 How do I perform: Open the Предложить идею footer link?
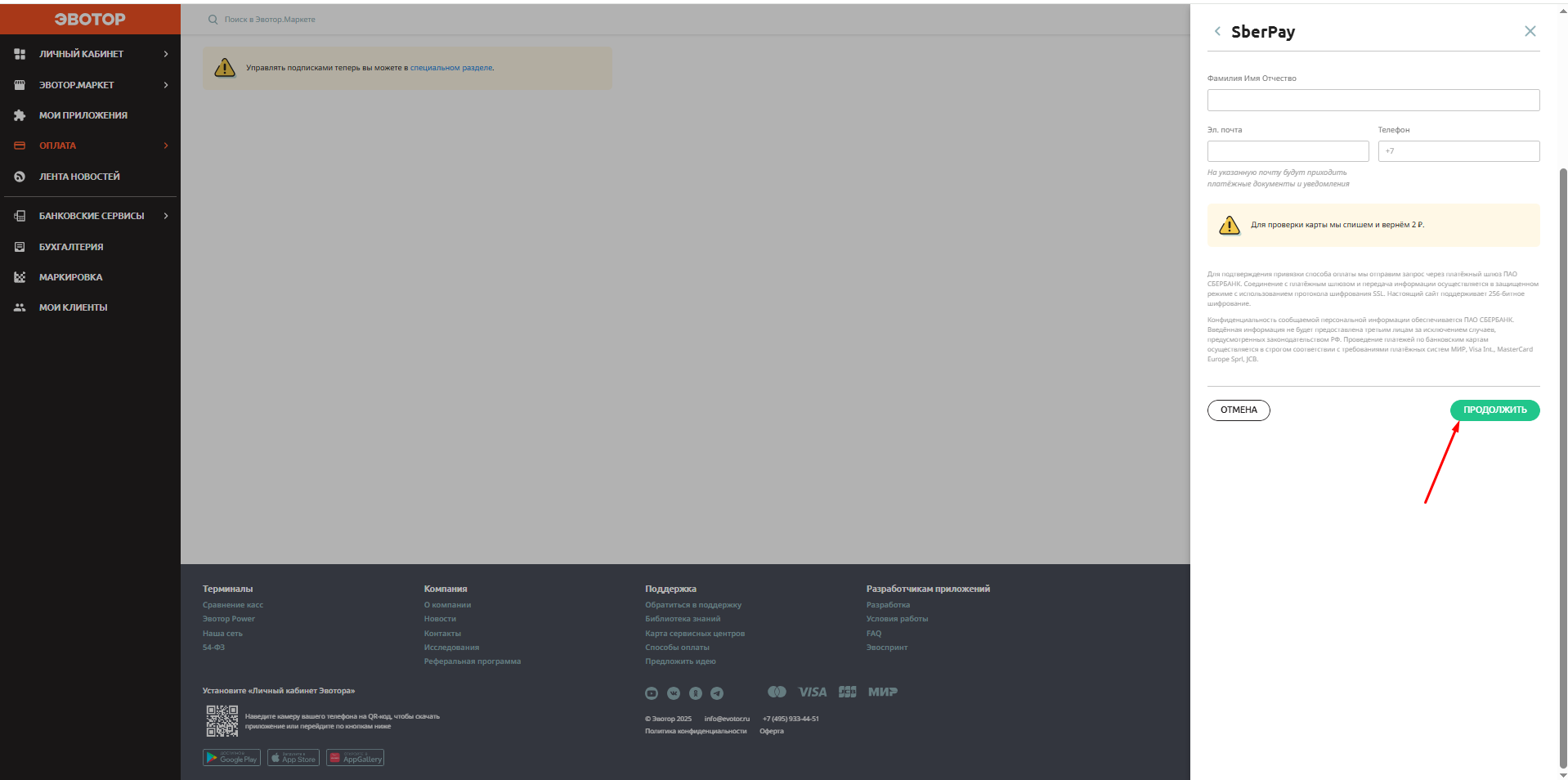pos(680,661)
